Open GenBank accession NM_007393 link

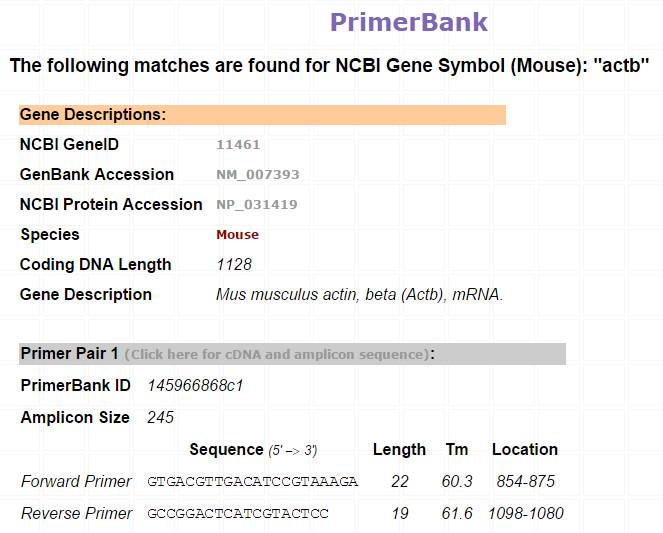[x=258, y=175]
